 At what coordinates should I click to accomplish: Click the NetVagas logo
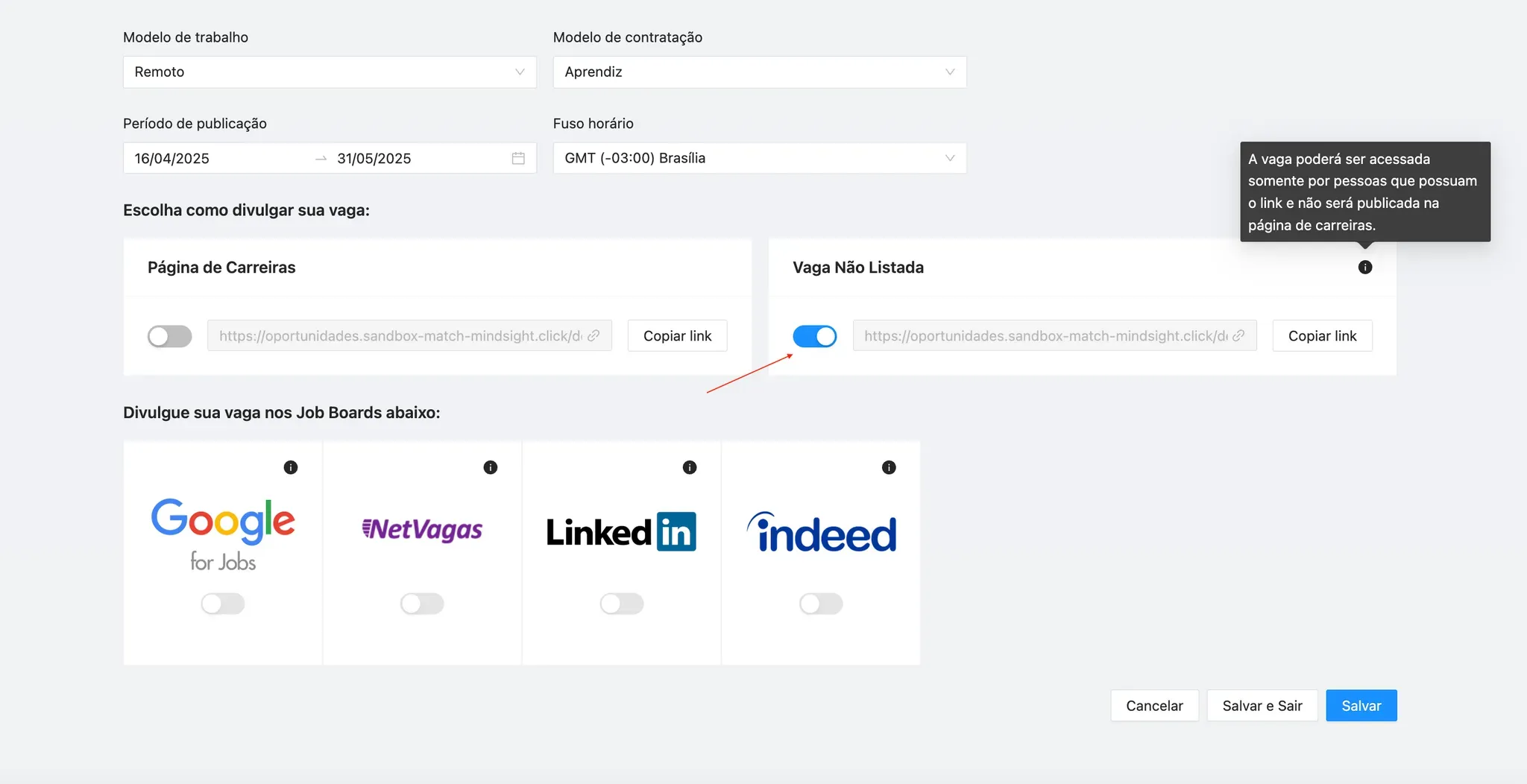422,529
